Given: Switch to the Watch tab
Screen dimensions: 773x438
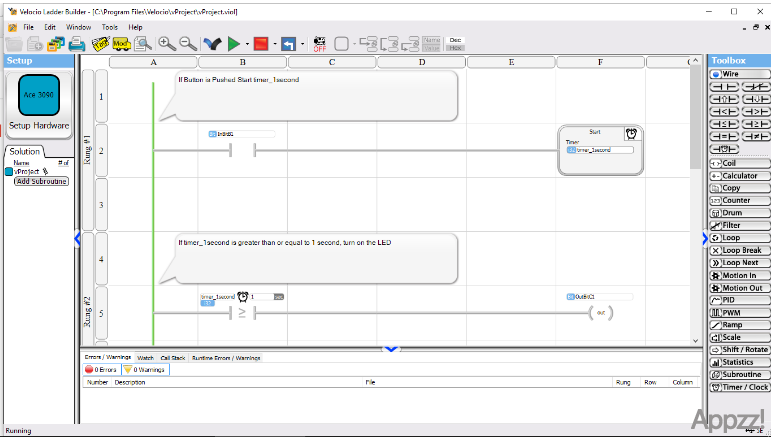Looking at the screenshot, I should (x=145, y=358).
